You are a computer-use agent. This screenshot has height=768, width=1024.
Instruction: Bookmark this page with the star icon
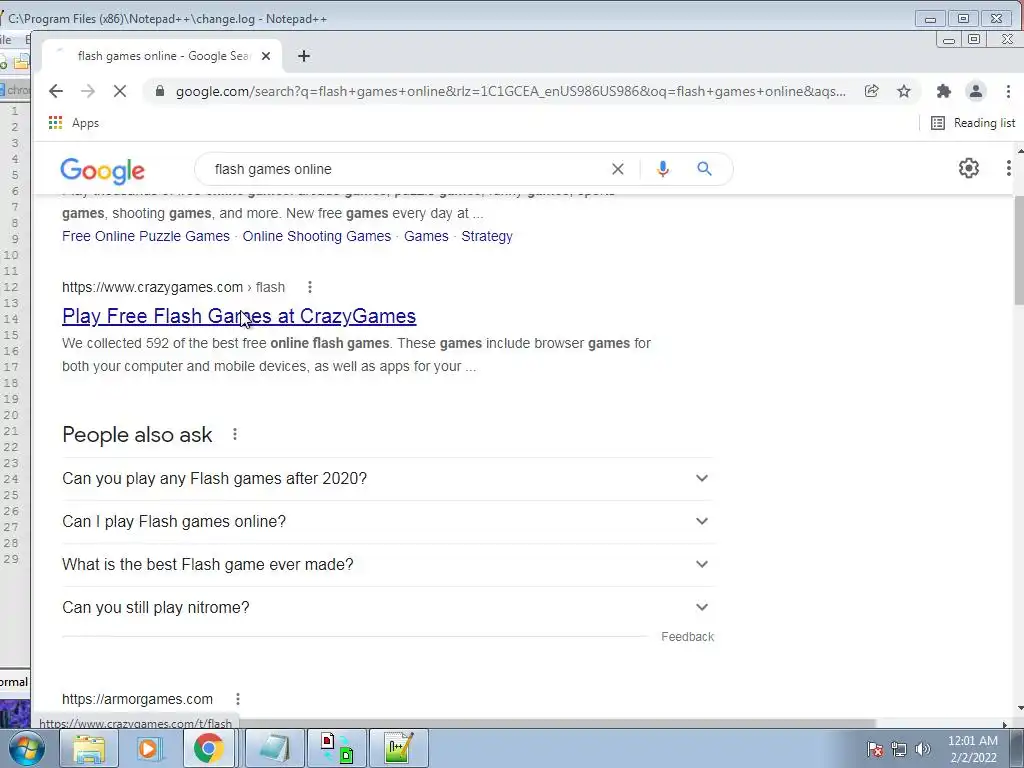[904, 91]
